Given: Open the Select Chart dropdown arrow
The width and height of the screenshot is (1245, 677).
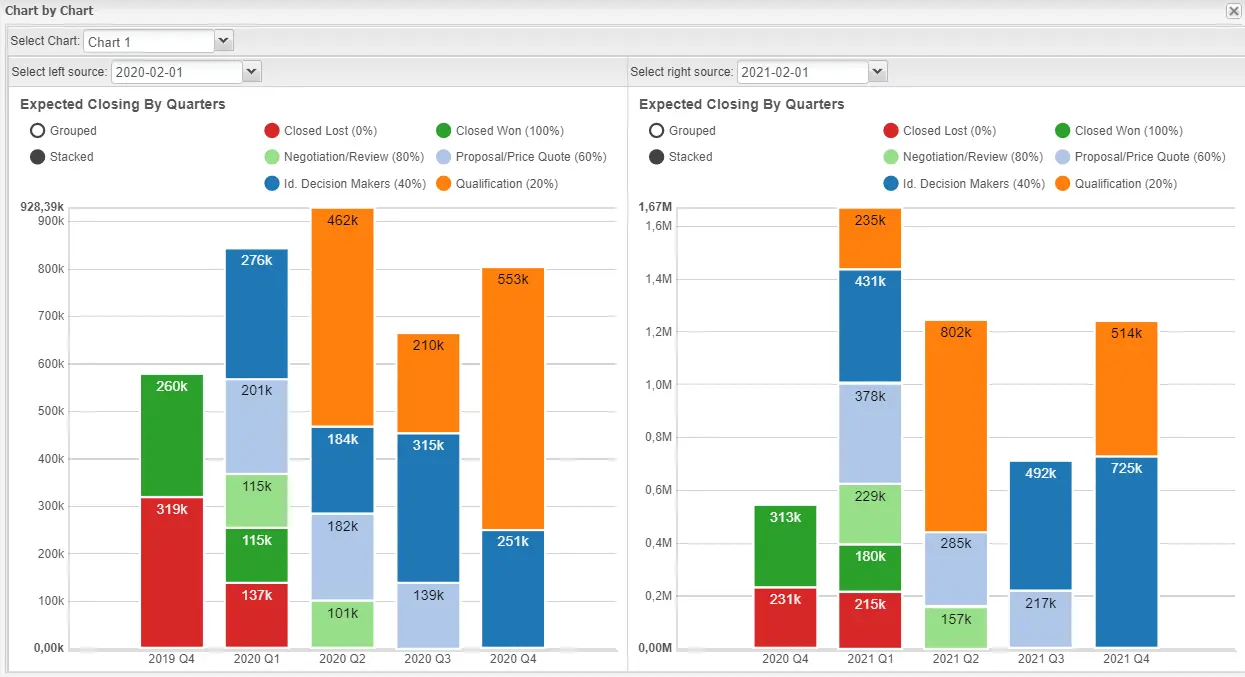Looking at the screenshot, I should click(224, 41).
